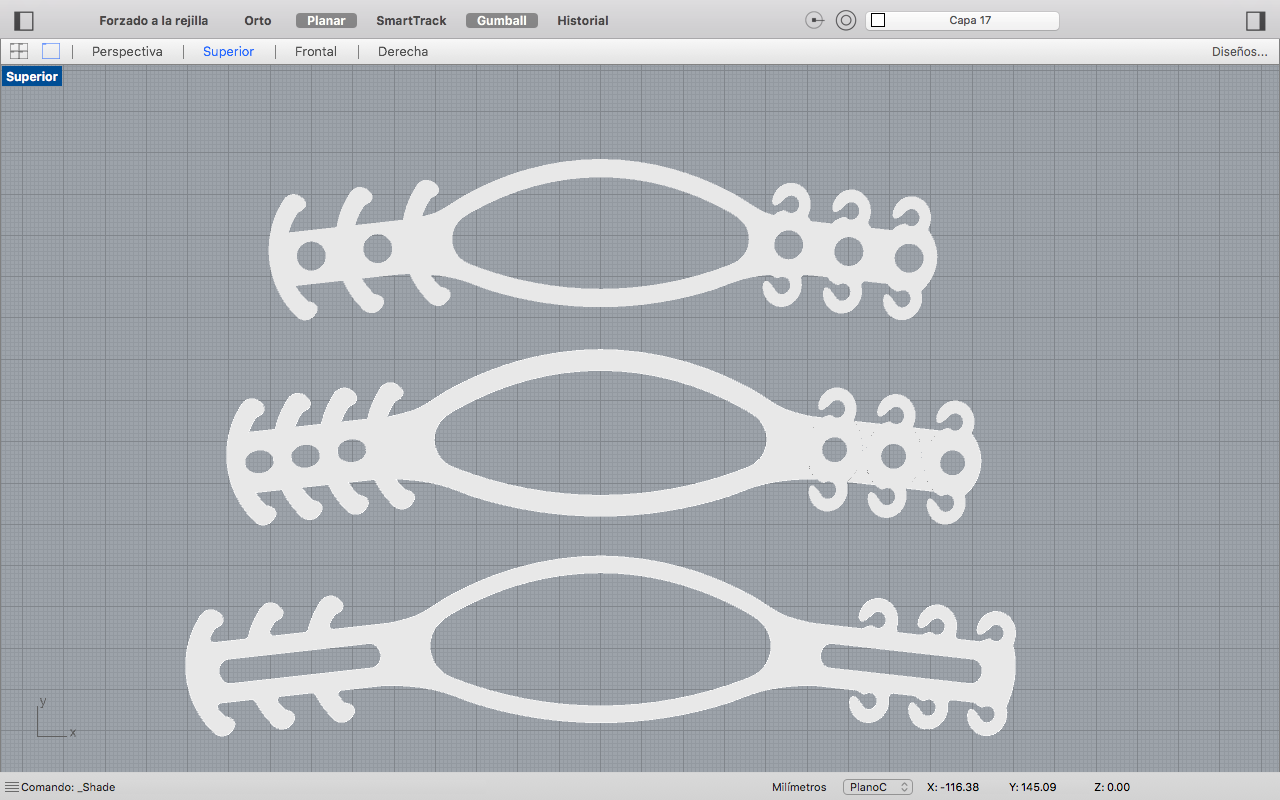Viewport: 1280px width, 800px height.
Task: Click the Milímetros units label
Action: coord(800,787)
